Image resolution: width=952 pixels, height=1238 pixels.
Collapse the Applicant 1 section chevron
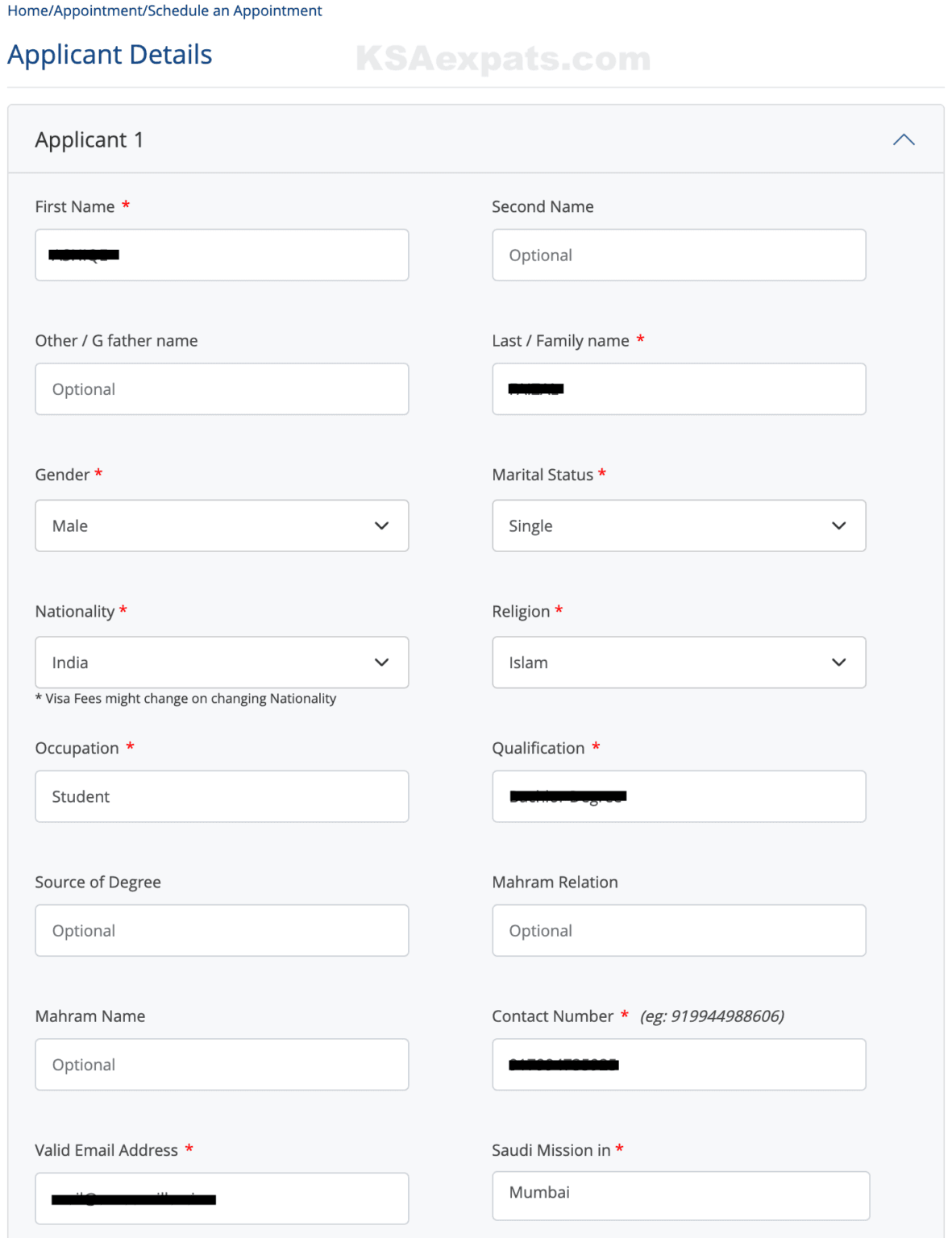coord(904,139)
